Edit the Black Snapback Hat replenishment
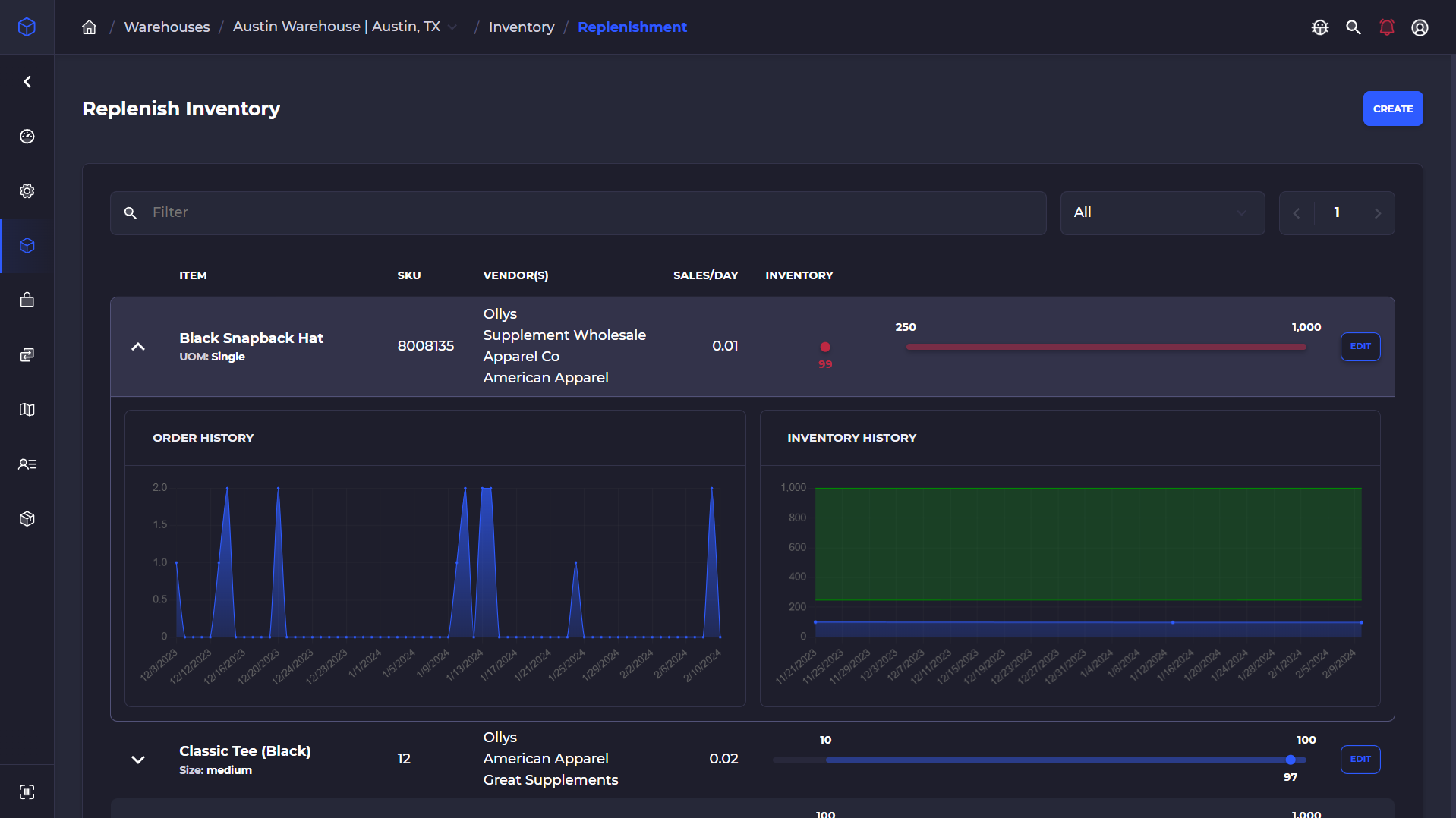This screenshot has height=818, width=1456. (1360, 347)
